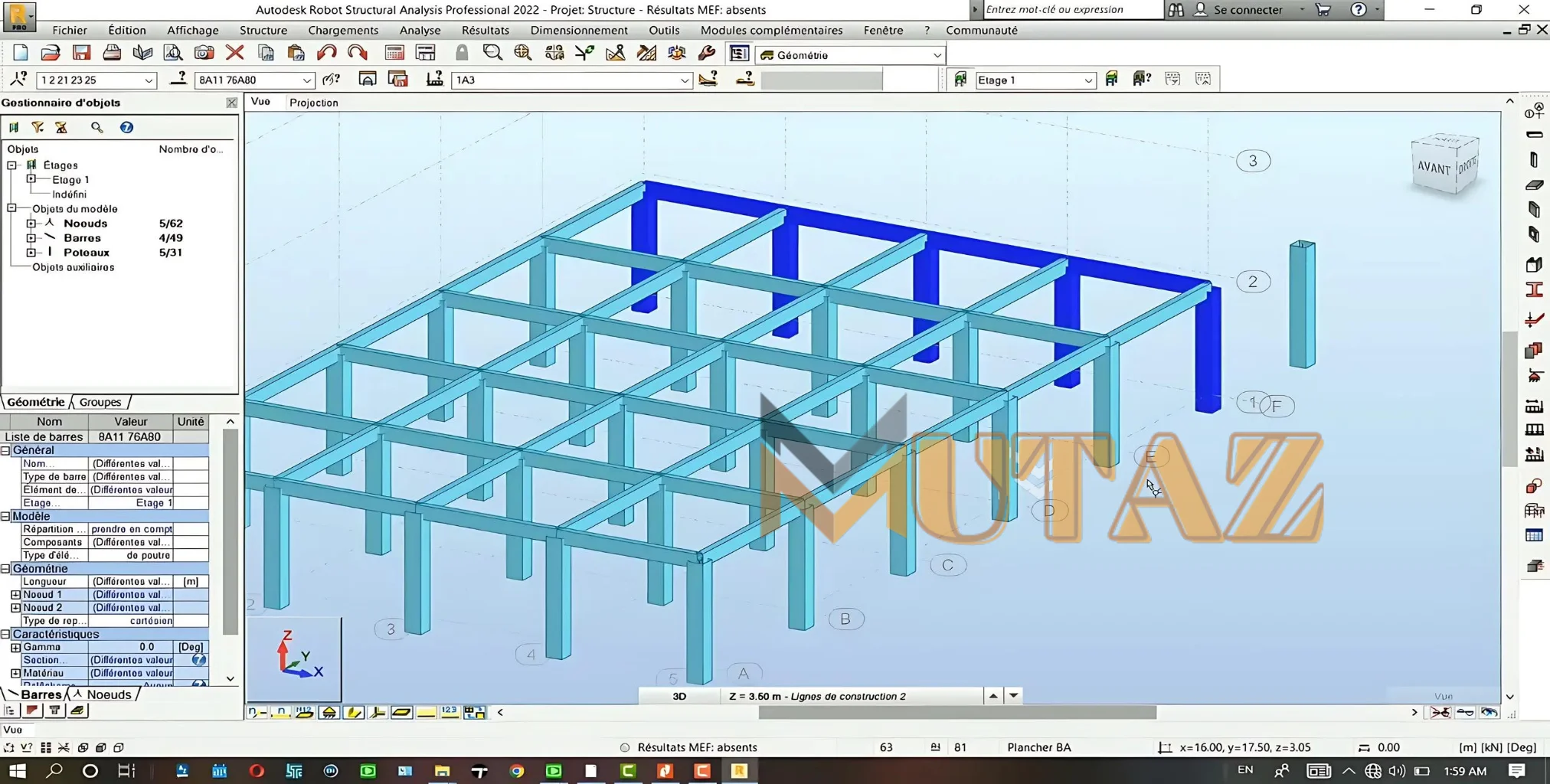This screenshot has height=784, width=1550.
Task: Open the load case dropdown 1A3
Action: click(x=685, y=80)
